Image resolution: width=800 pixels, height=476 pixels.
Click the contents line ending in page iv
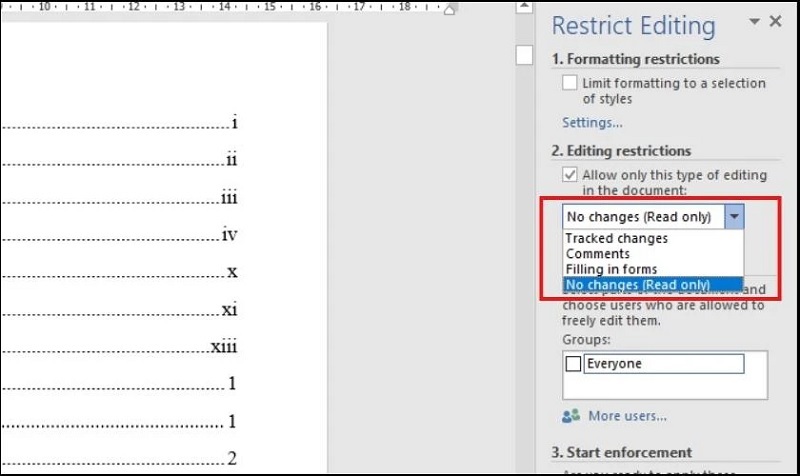pos(120,236)
